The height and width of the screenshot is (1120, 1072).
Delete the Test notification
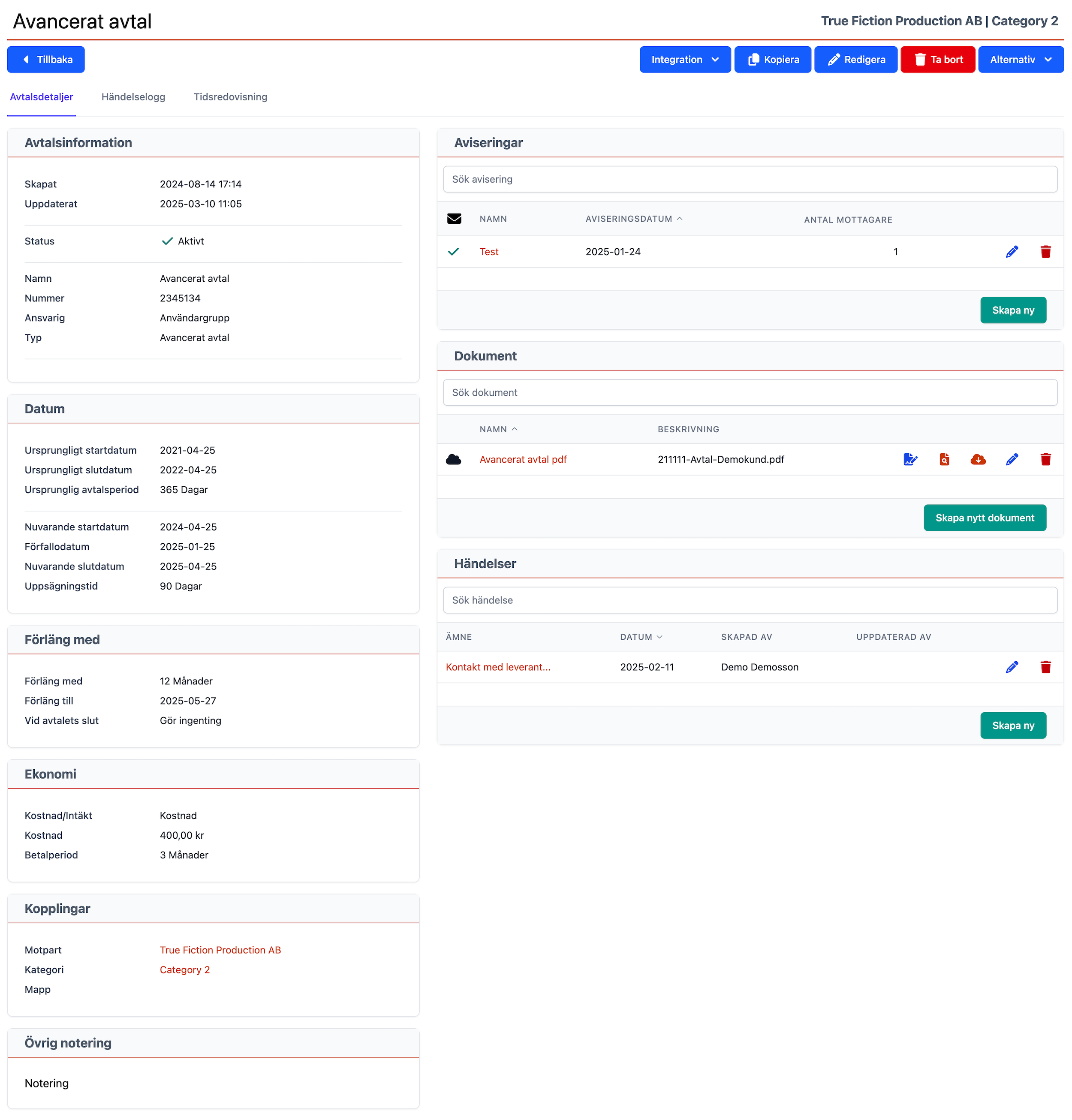1045,252
